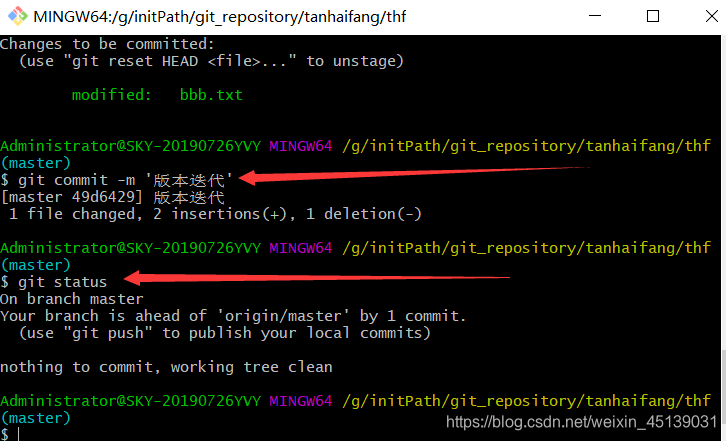
Task: Click the final empty '$' prompt with cursor
Action: [x=10, y=435]
